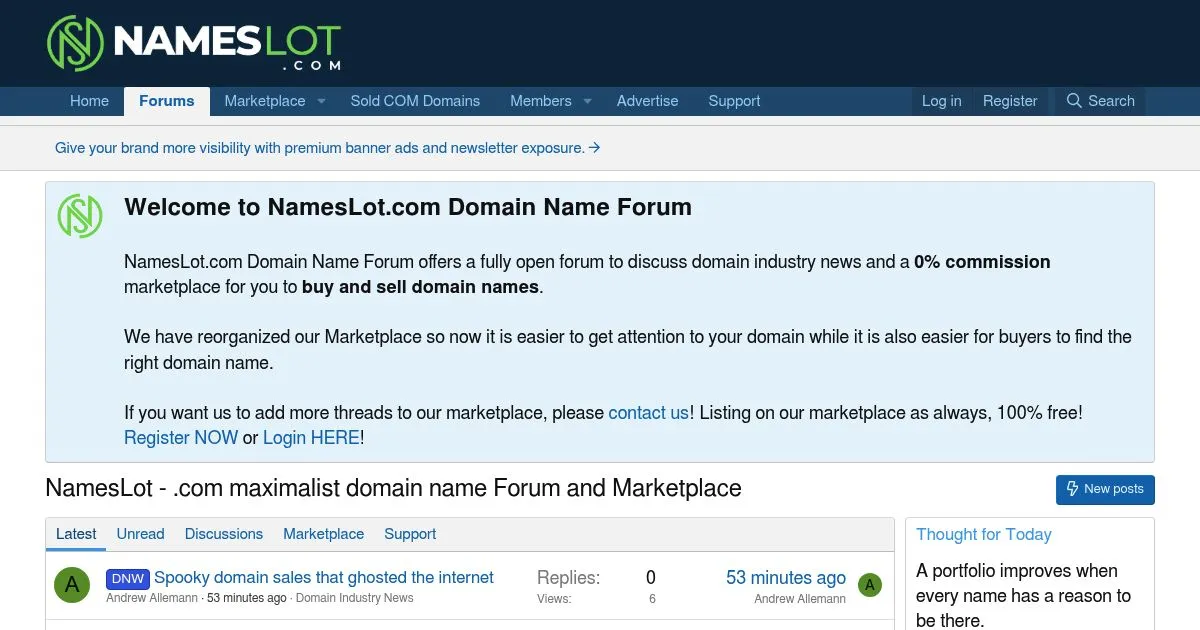Follow the 'contact us' link
Image resolution: width=1200 pixels, height=630 pixels.
(648, 412)
